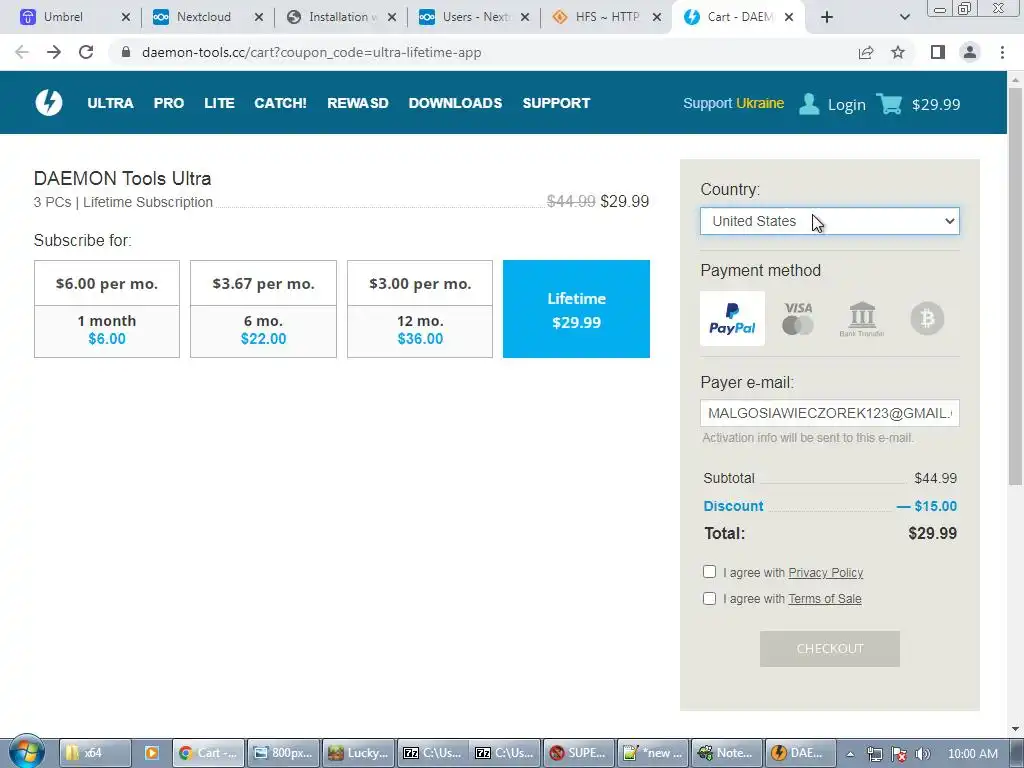Select Bitcoin payment method
This screenshot has width=1024, height=768.
click(927, 318)
